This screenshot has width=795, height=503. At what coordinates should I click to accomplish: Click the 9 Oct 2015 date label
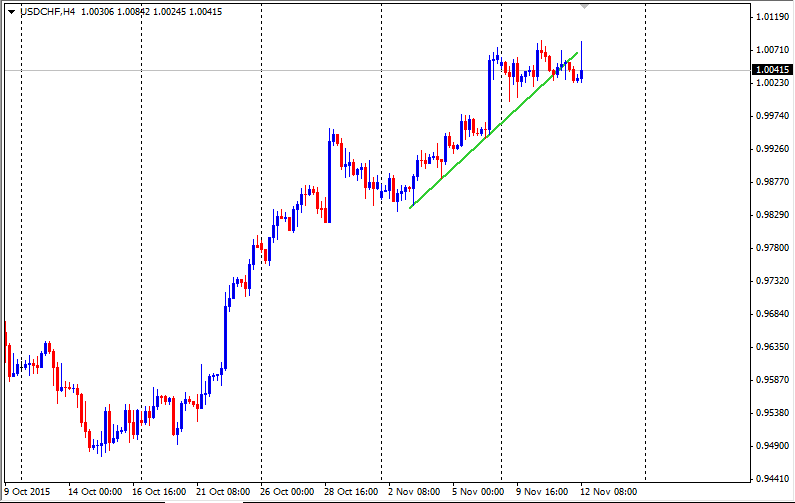(x=27, y=491)
